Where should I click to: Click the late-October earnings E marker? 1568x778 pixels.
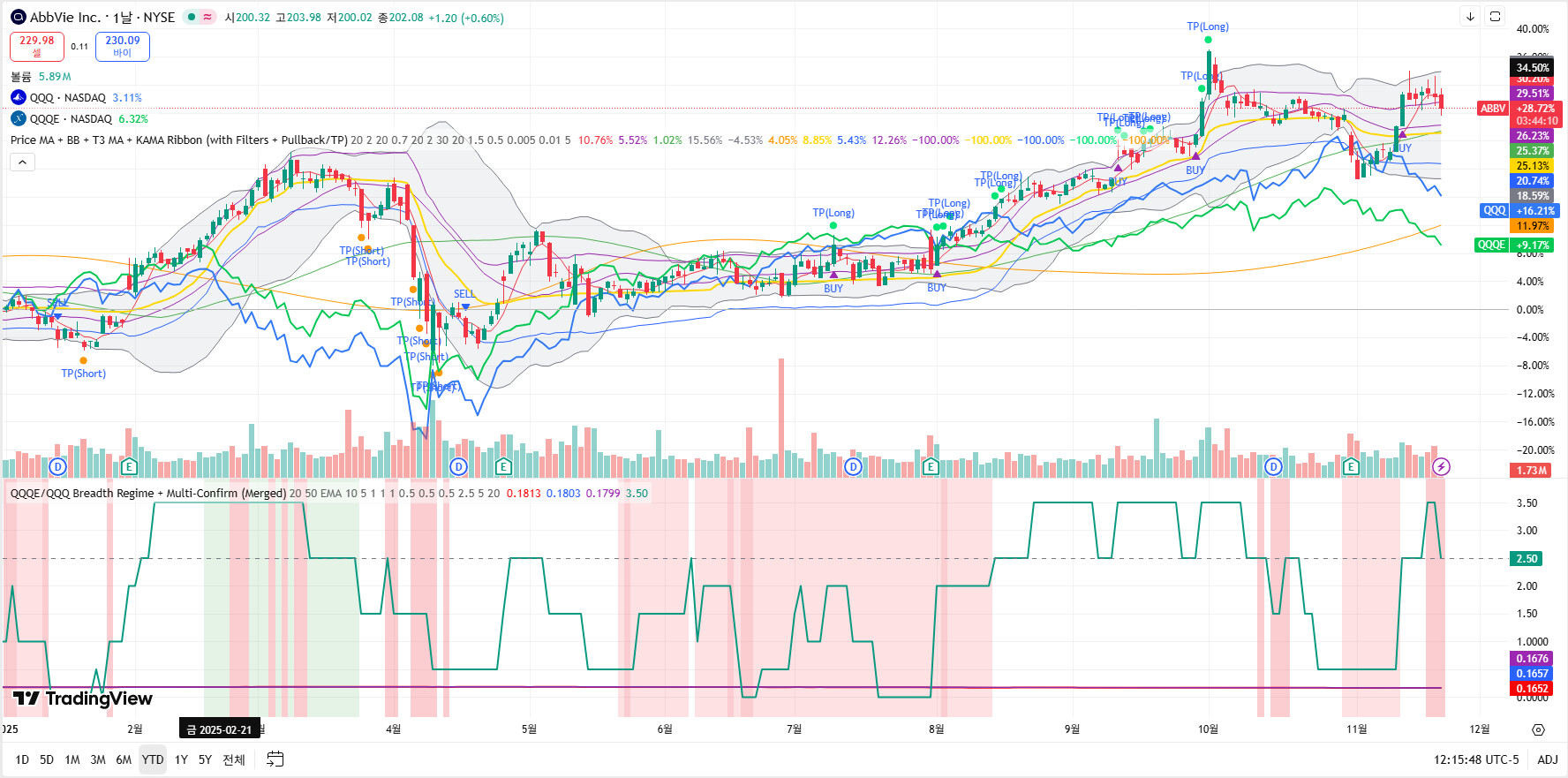[1351, 466]
